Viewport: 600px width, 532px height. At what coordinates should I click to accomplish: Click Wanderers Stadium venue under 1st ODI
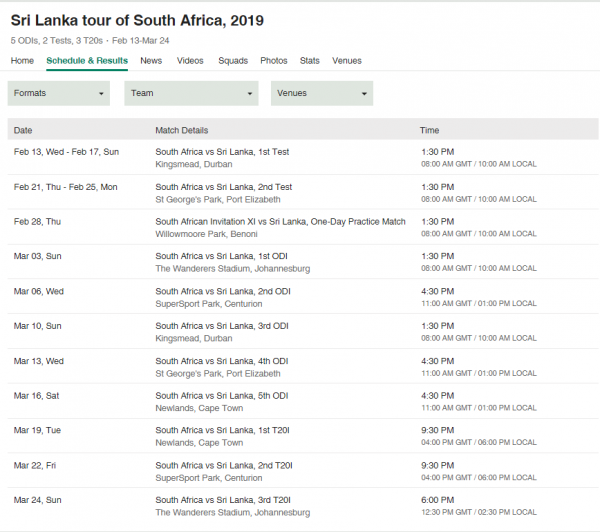[x=233, y=268]
